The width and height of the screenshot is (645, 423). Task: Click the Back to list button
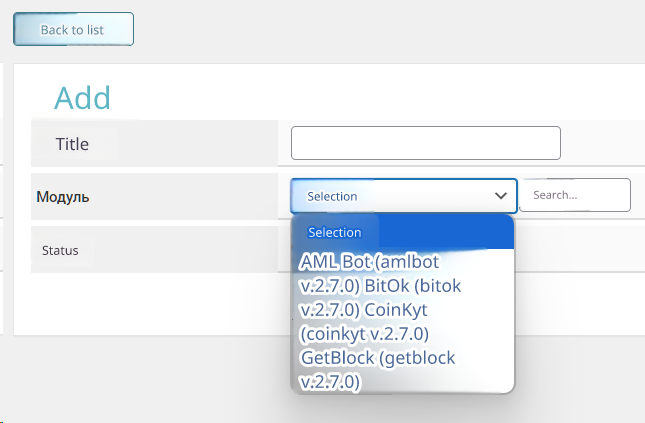(x=73, y=29)
